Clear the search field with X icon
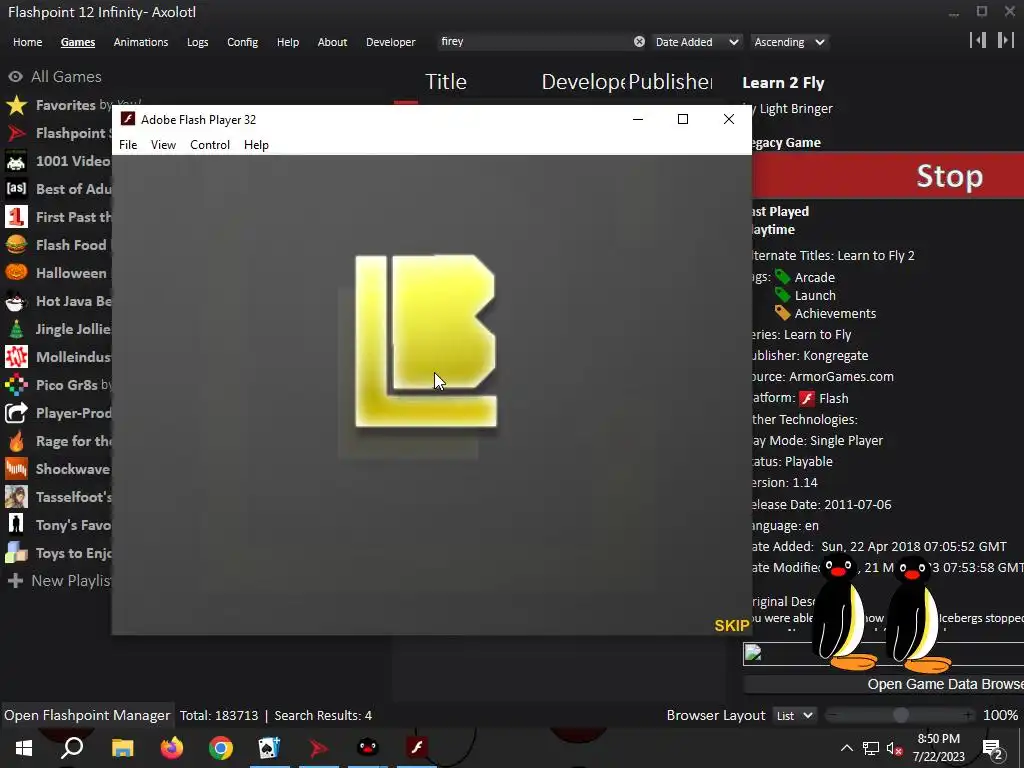Image resolution: width=1024 pixels, height=768 pixels. pyautogui.click(x=639, y=42)
